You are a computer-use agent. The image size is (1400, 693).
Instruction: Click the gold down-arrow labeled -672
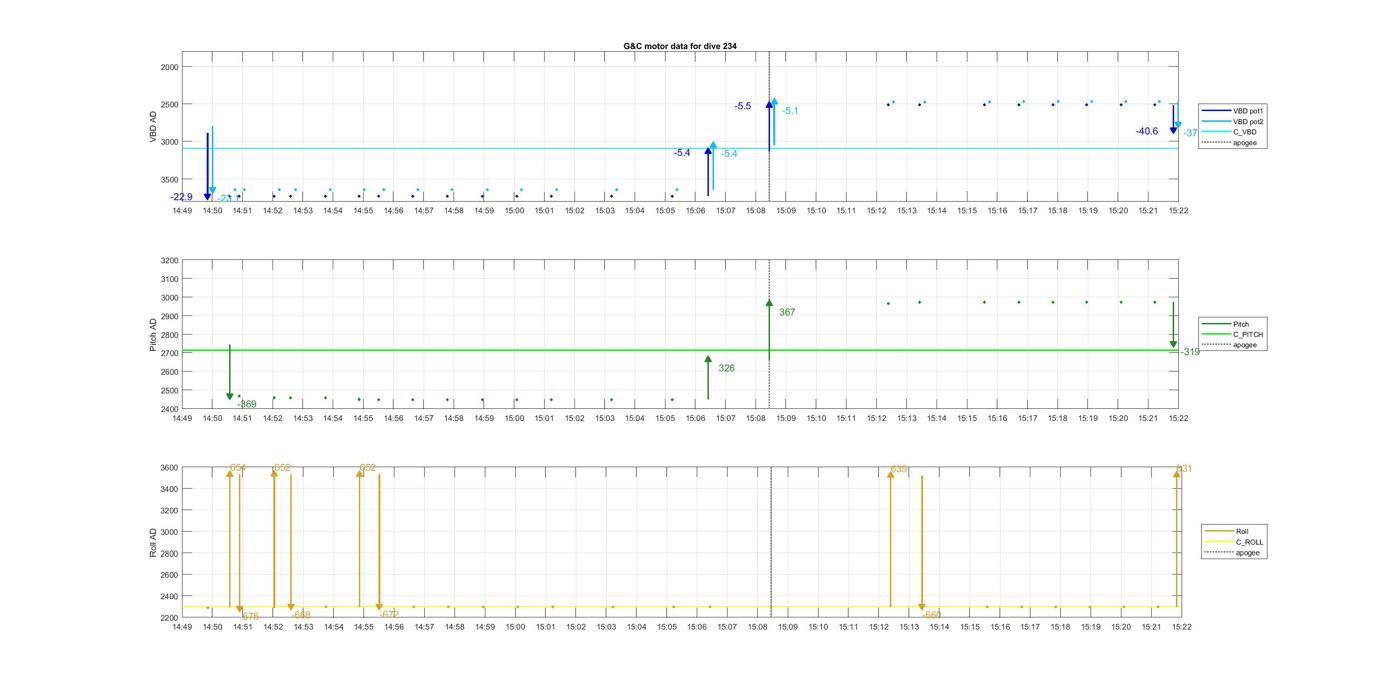coord(379,543)
